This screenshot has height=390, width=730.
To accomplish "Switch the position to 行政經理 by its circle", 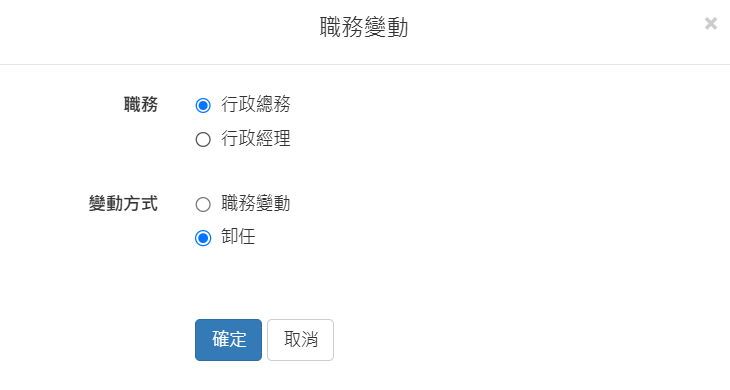I will 203,140.
